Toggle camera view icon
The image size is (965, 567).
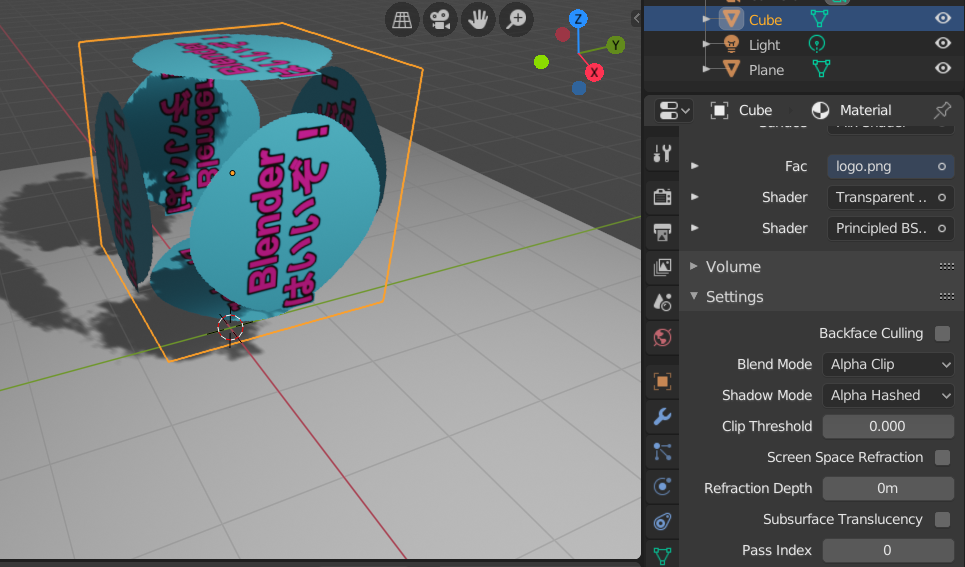coord(440,20)
